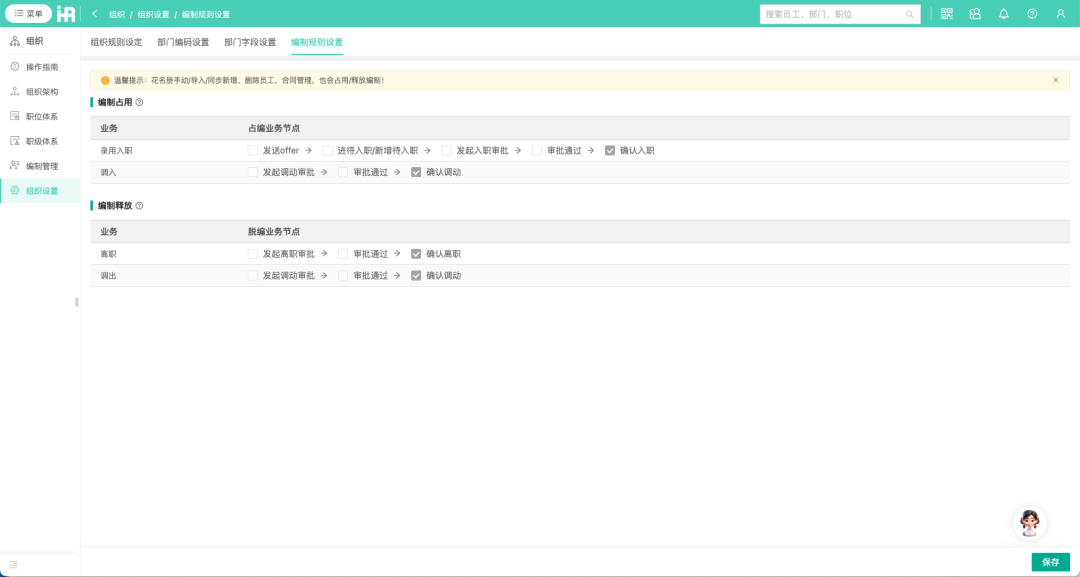Screen dimensions: 1080x577
Task: Open the assistant avatar chat widget
Action: [1029, 522]
